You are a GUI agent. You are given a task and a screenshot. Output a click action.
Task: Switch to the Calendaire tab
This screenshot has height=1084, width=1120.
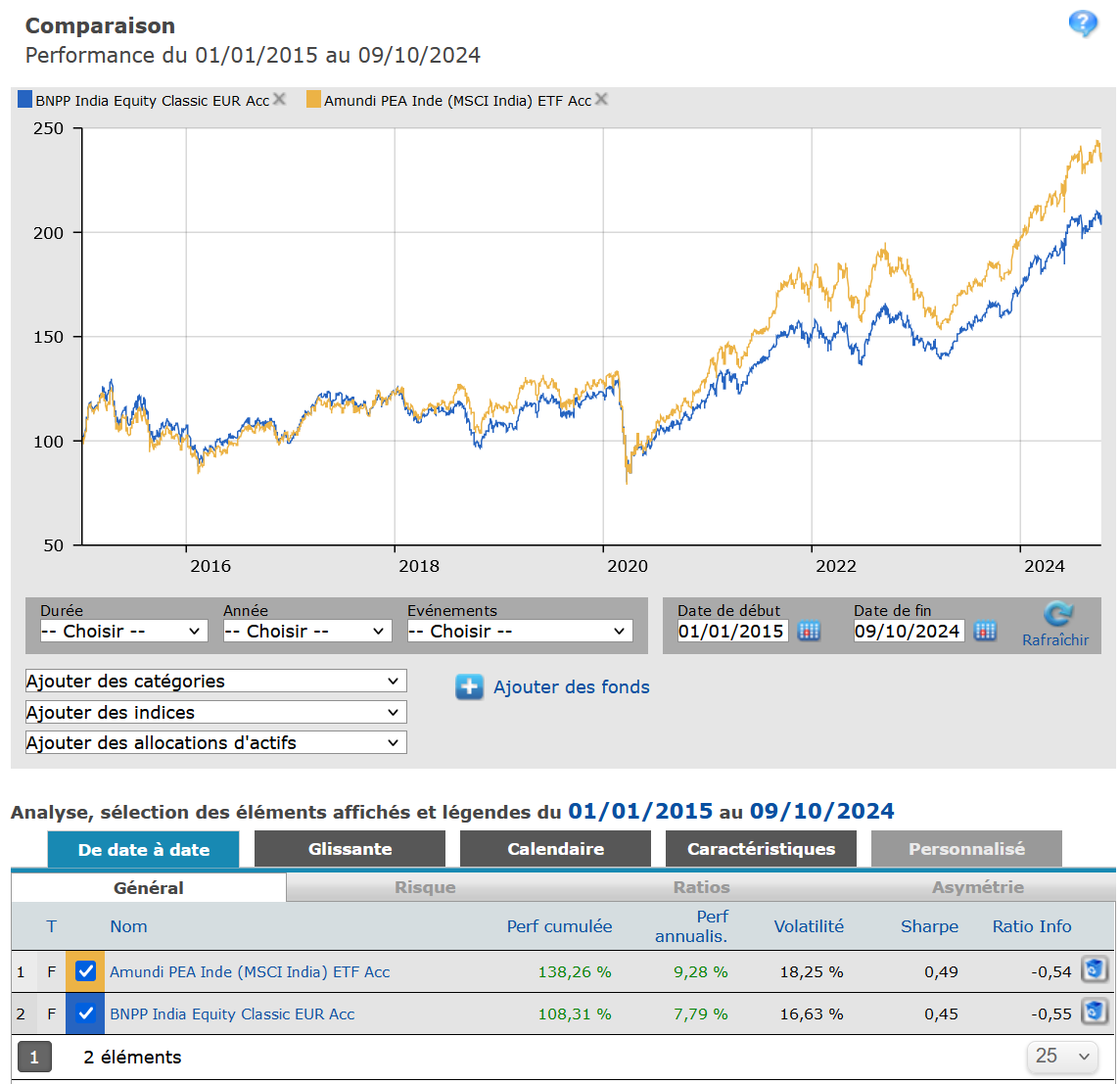click(x=556, y=849)
